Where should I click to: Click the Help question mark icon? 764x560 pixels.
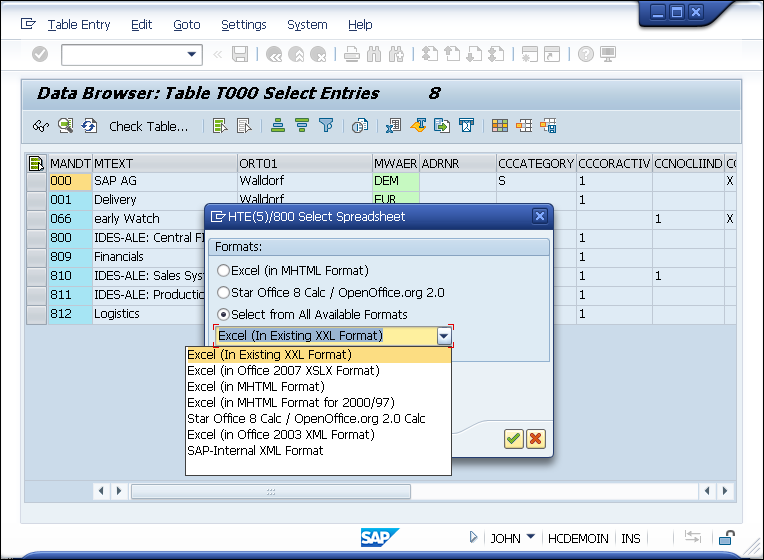(586, 54)
